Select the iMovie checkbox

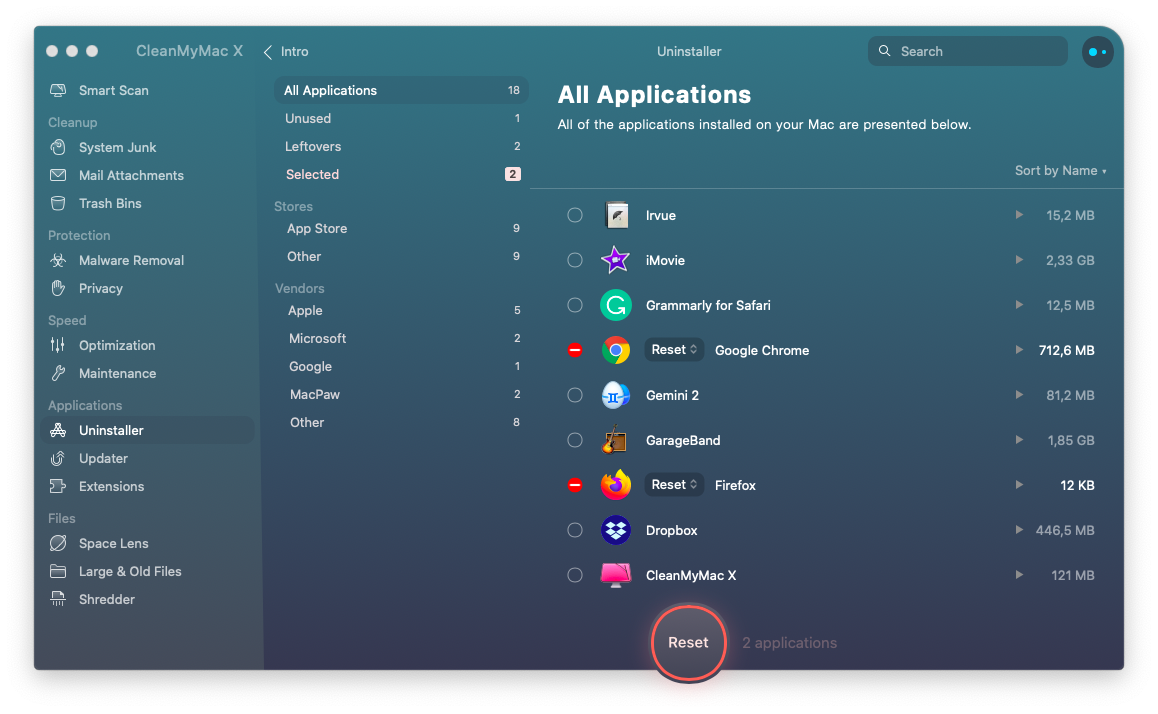coord(575,260)
